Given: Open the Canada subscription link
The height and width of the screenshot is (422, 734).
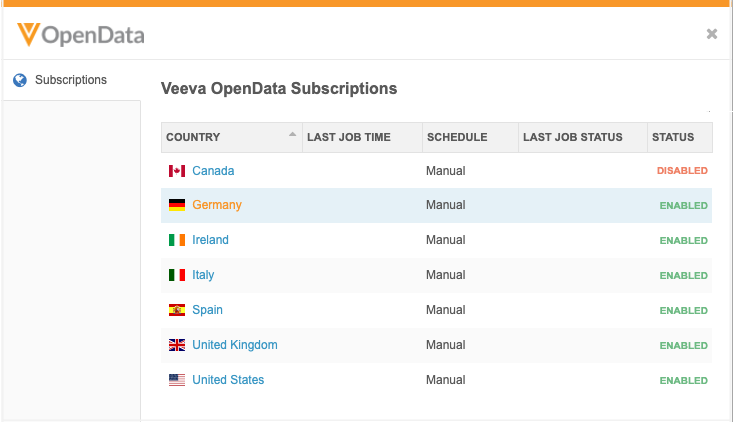Looking at the screenshot, I should point(213,171).
